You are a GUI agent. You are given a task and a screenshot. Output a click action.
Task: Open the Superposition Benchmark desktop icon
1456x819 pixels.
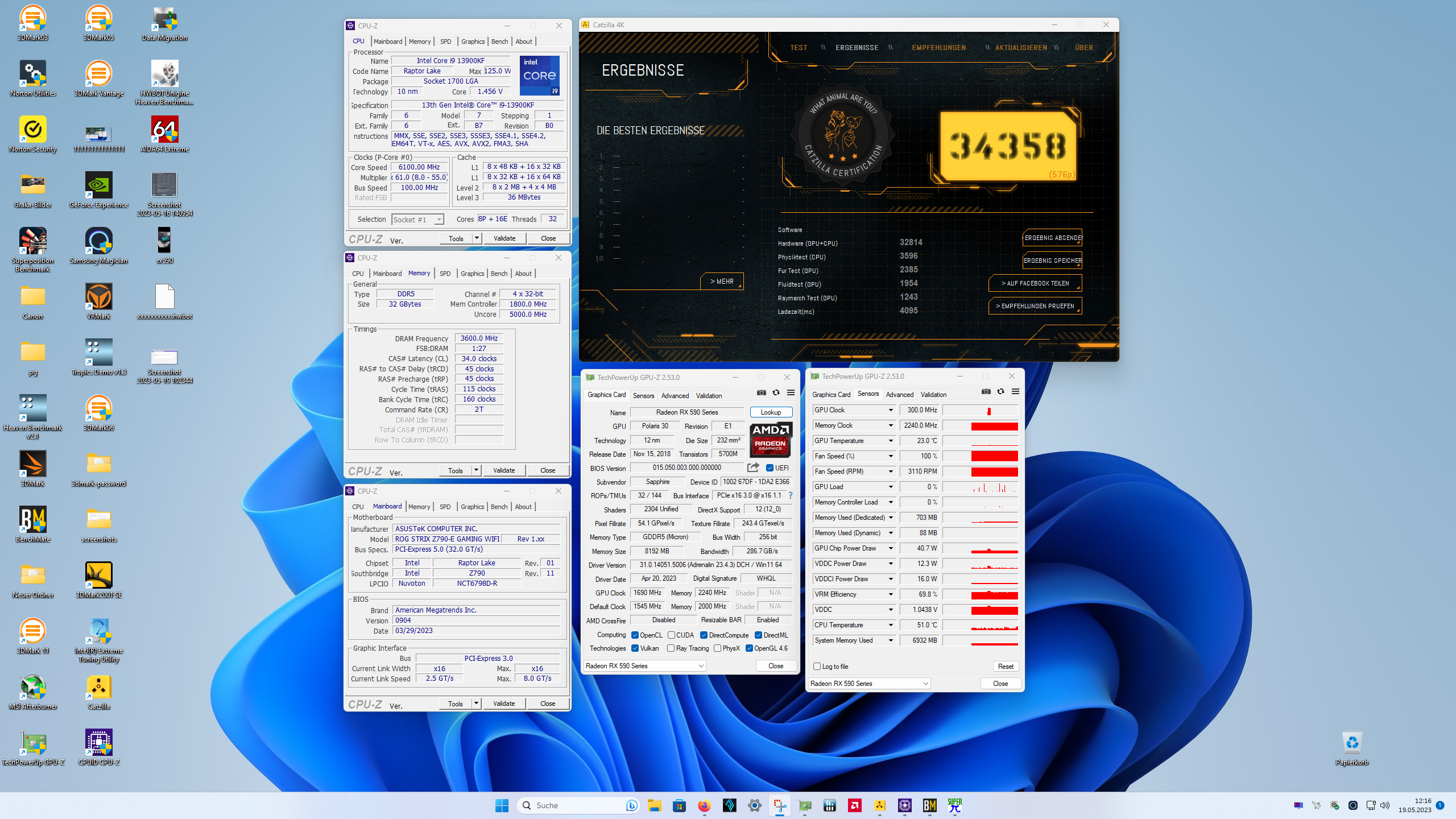point(32,250)
